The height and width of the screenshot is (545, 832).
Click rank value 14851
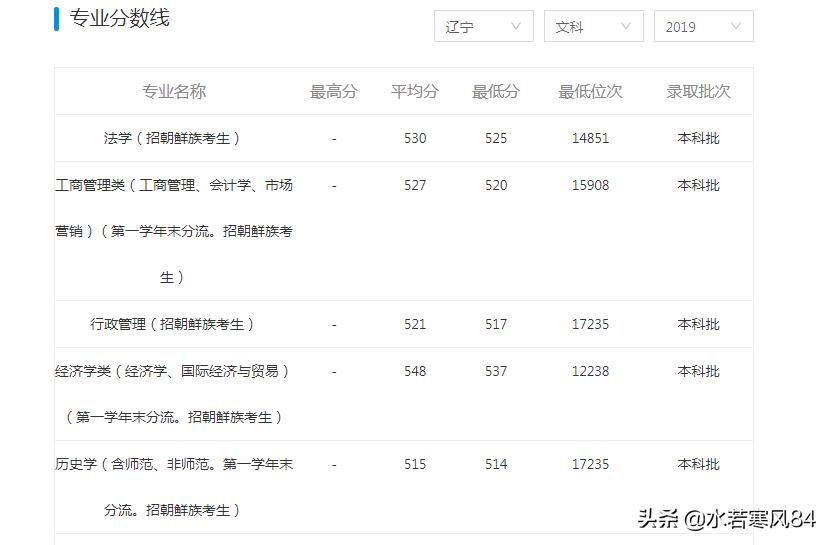pyautogui.click(x=590, y=139)
